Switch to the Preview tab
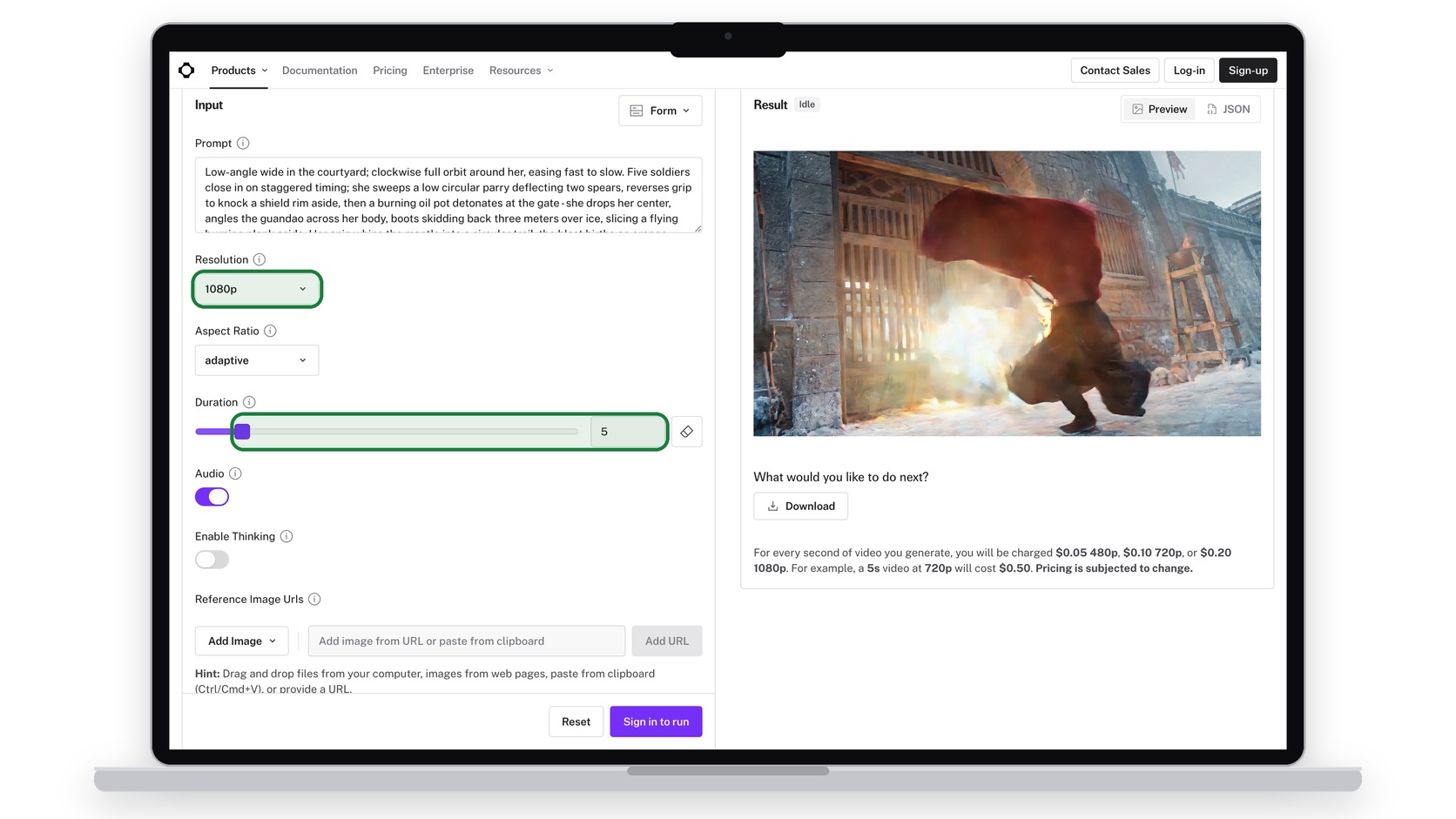 1160,110
